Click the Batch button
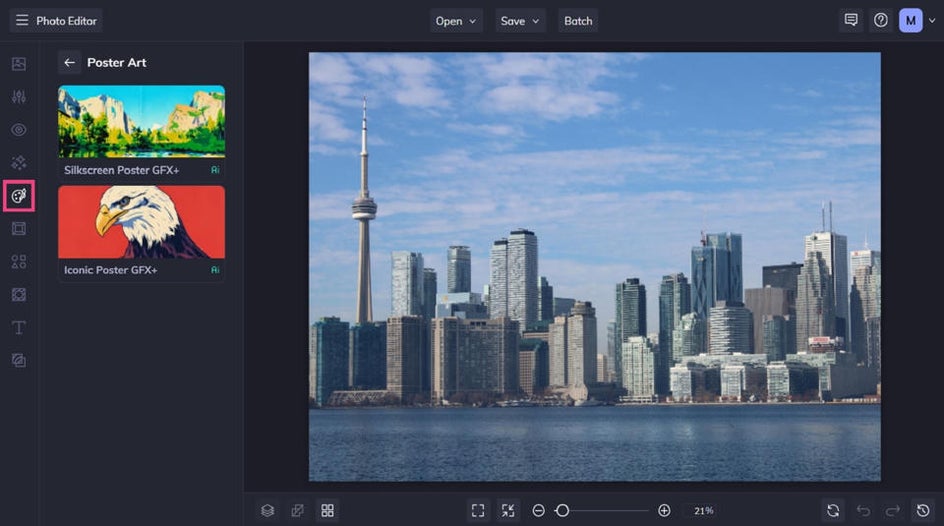 pyautogui.click(x=578, y=21)
